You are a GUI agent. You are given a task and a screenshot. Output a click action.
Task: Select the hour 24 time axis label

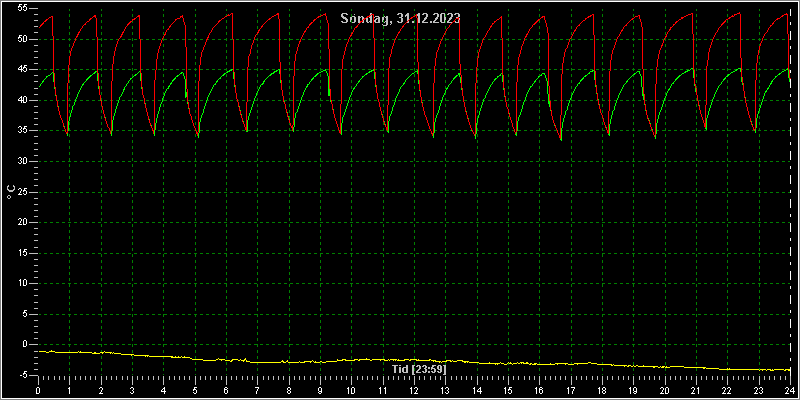coord(790,391)
